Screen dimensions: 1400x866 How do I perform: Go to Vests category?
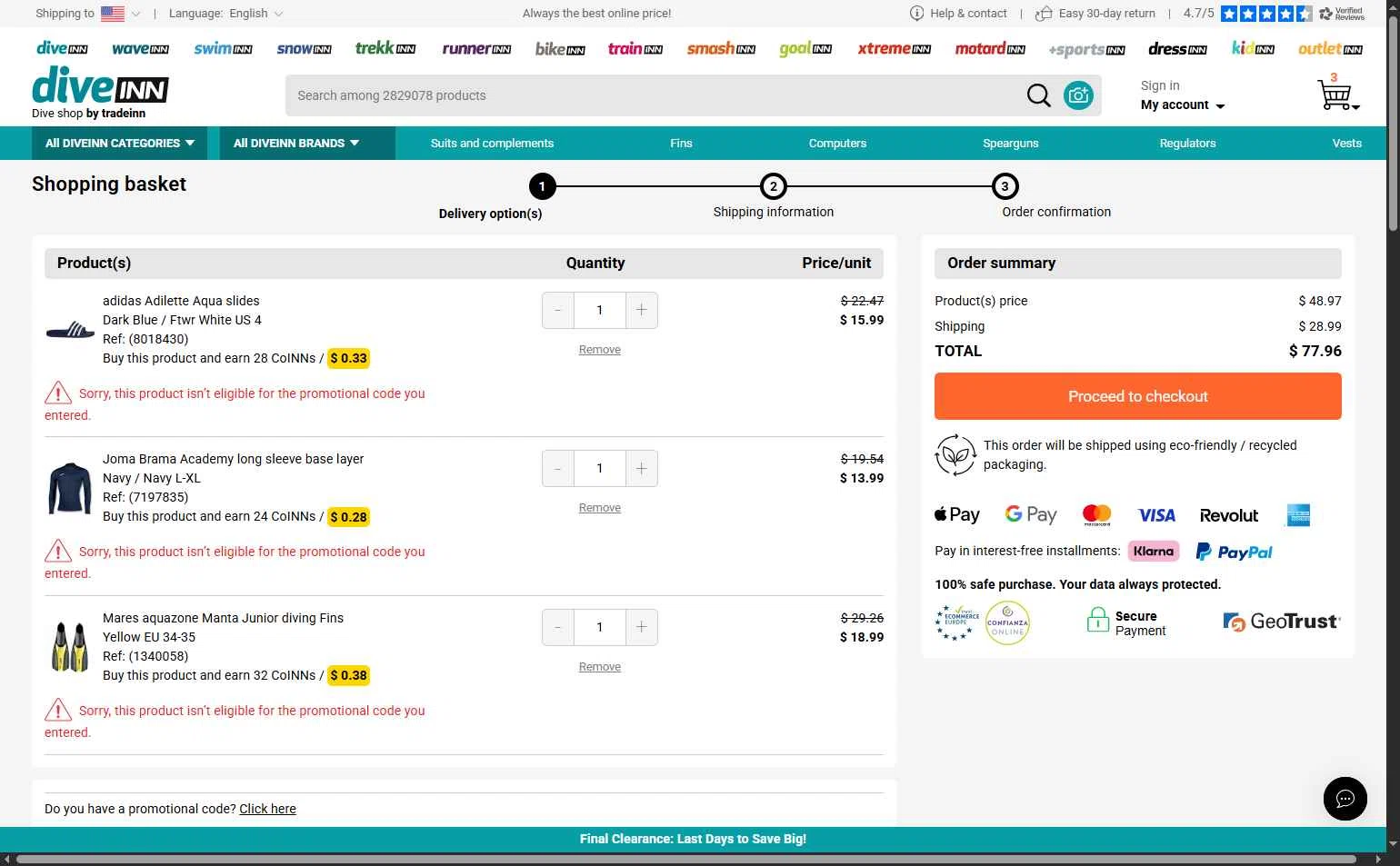[1346, 144]
